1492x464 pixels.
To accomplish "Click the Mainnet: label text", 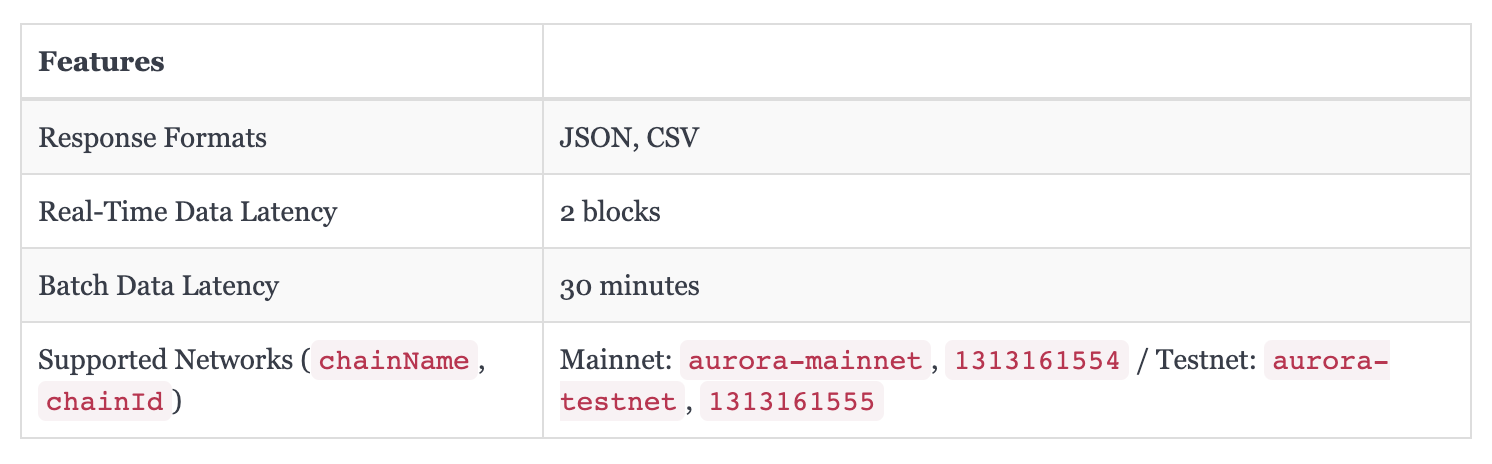I will (x=616, y=359).
